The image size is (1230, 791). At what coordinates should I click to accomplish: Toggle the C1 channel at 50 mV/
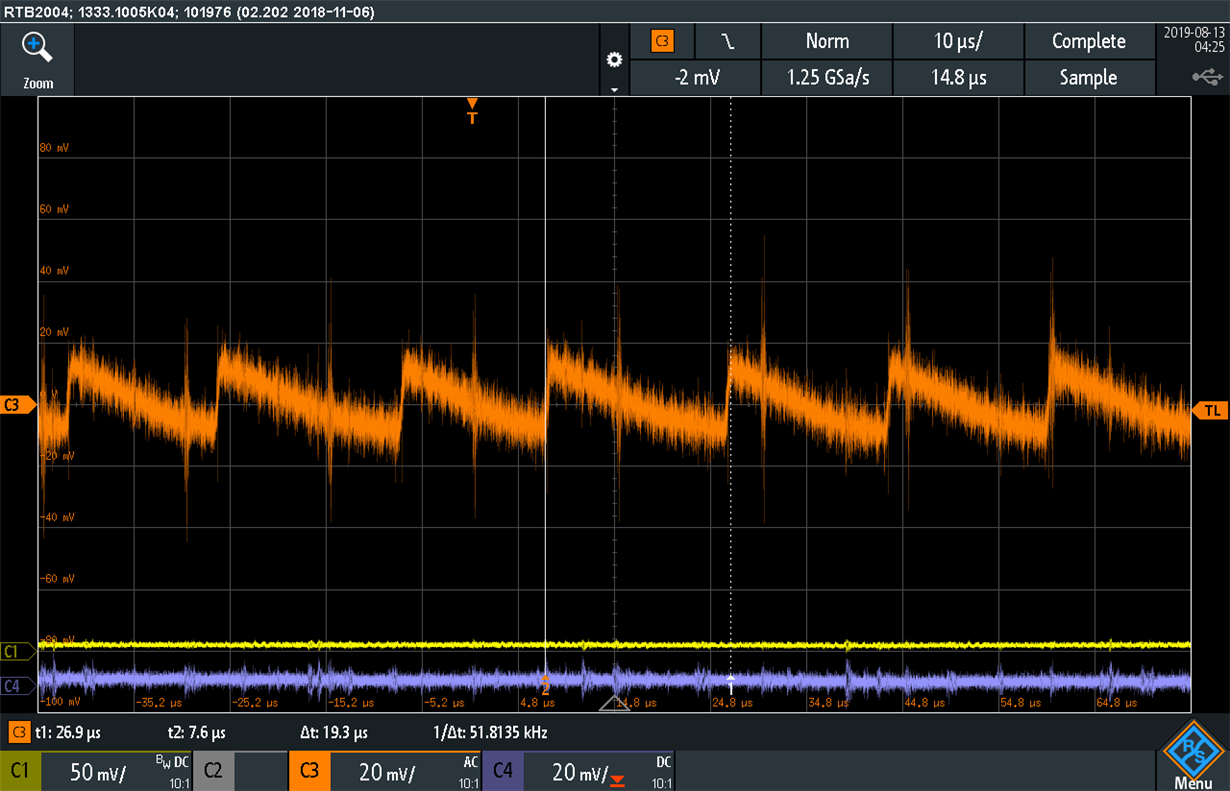(x=97, y=771)
